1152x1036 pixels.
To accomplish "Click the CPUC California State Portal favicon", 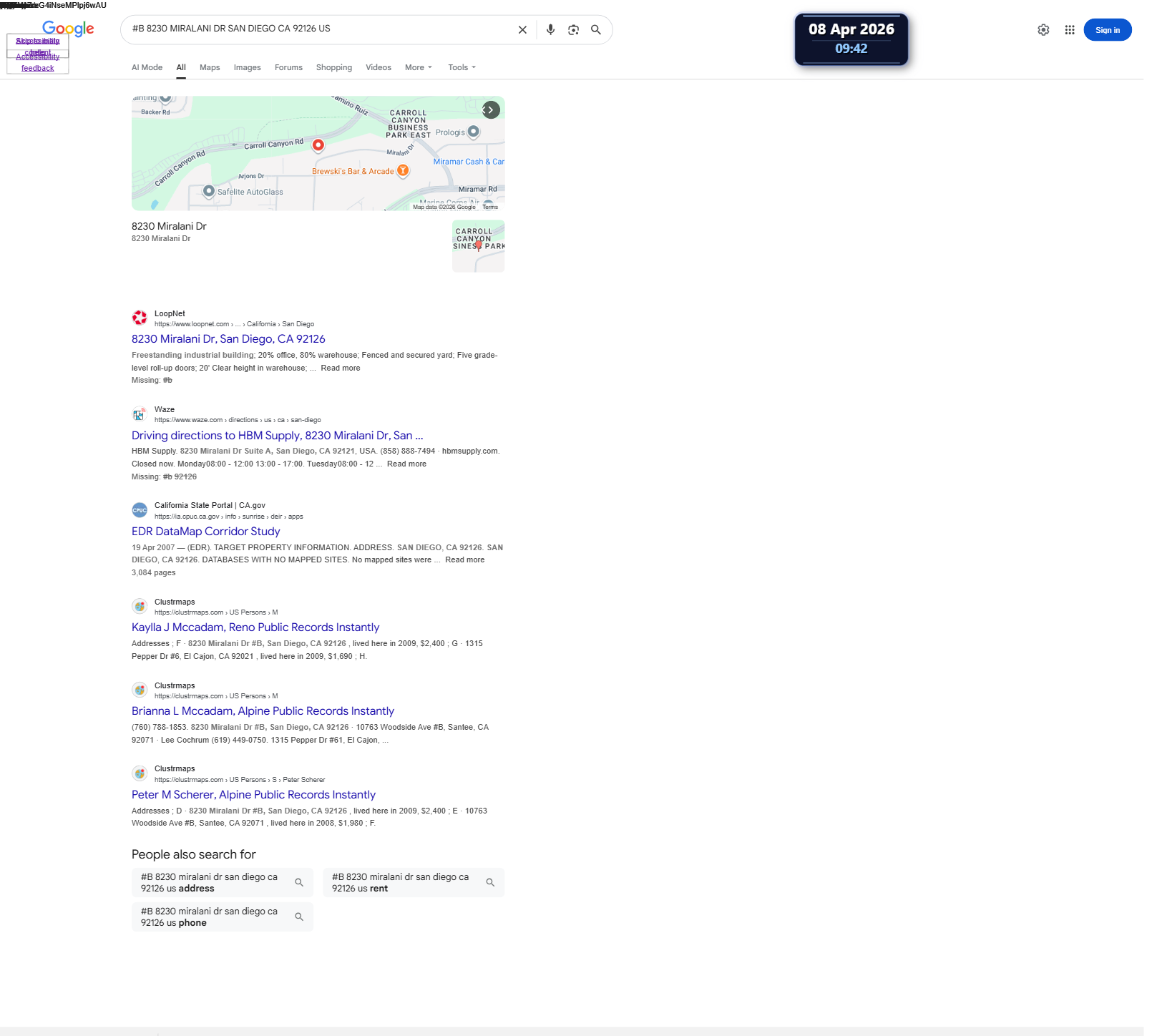I will [140, 510].
